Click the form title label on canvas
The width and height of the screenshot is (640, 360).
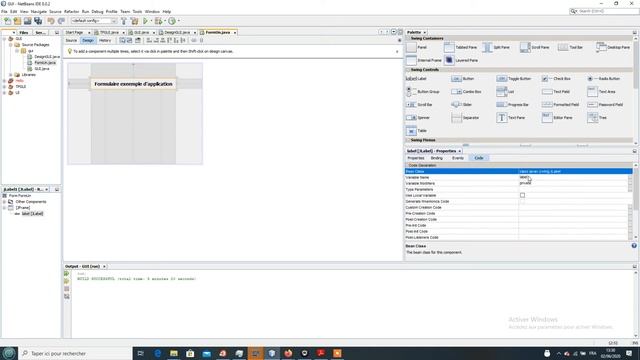pyautogui.click(x=133, y=84)
